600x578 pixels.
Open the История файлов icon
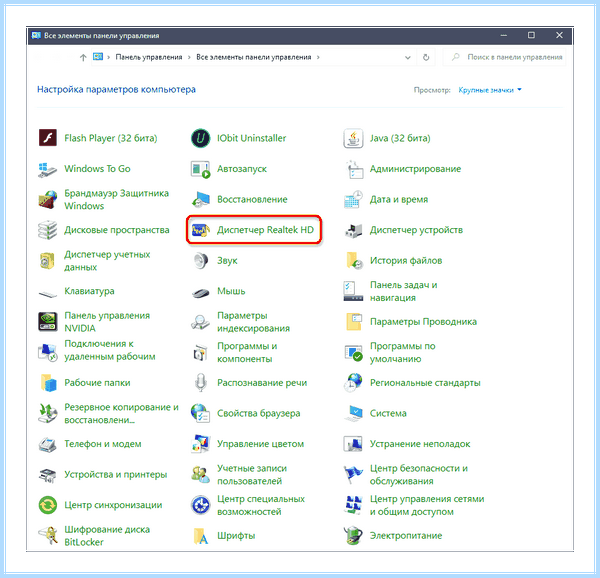pyautogui.click(x=353, y=261)
